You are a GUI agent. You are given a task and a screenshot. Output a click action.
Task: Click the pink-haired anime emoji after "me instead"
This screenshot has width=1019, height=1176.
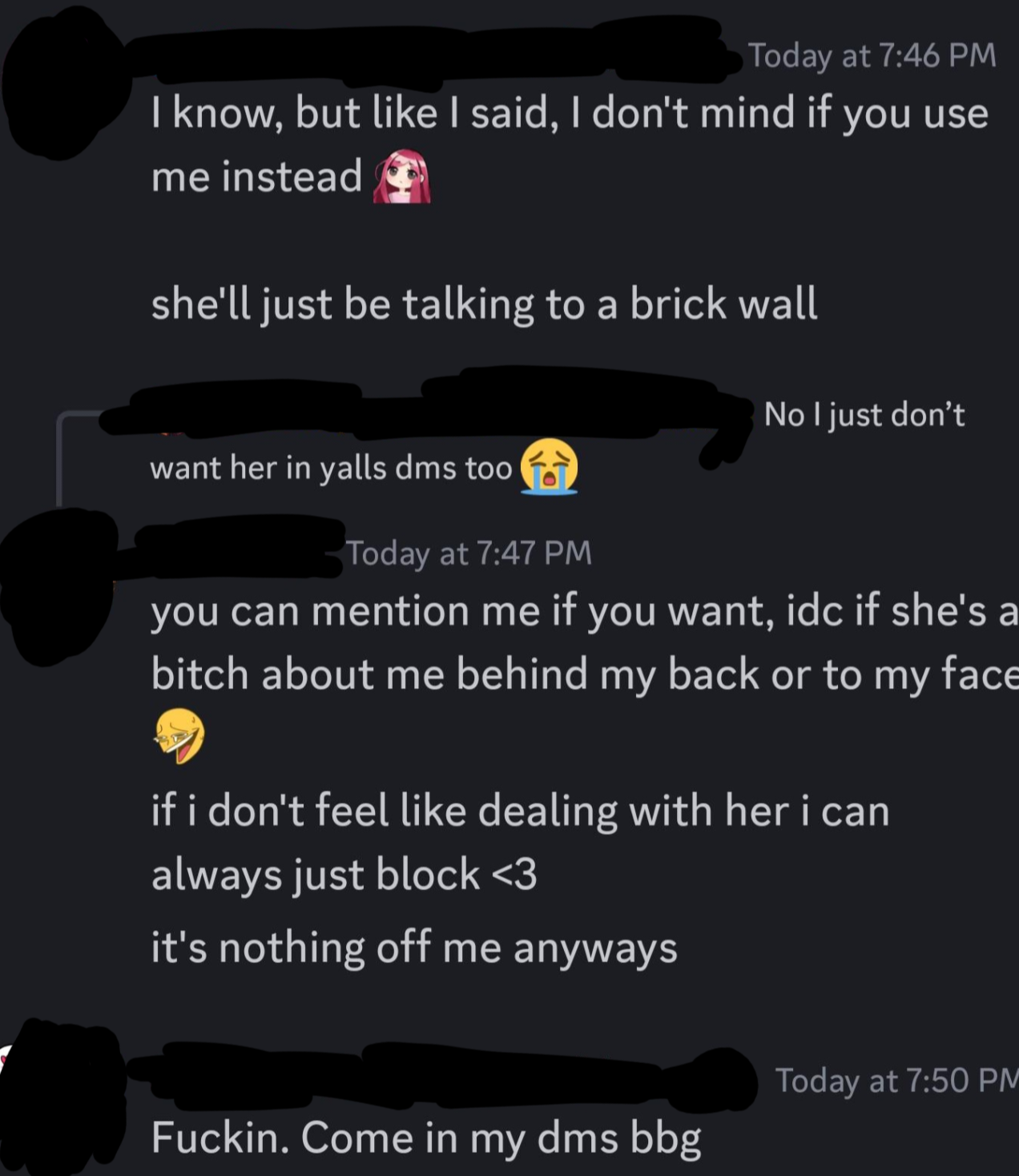[402, 175]
